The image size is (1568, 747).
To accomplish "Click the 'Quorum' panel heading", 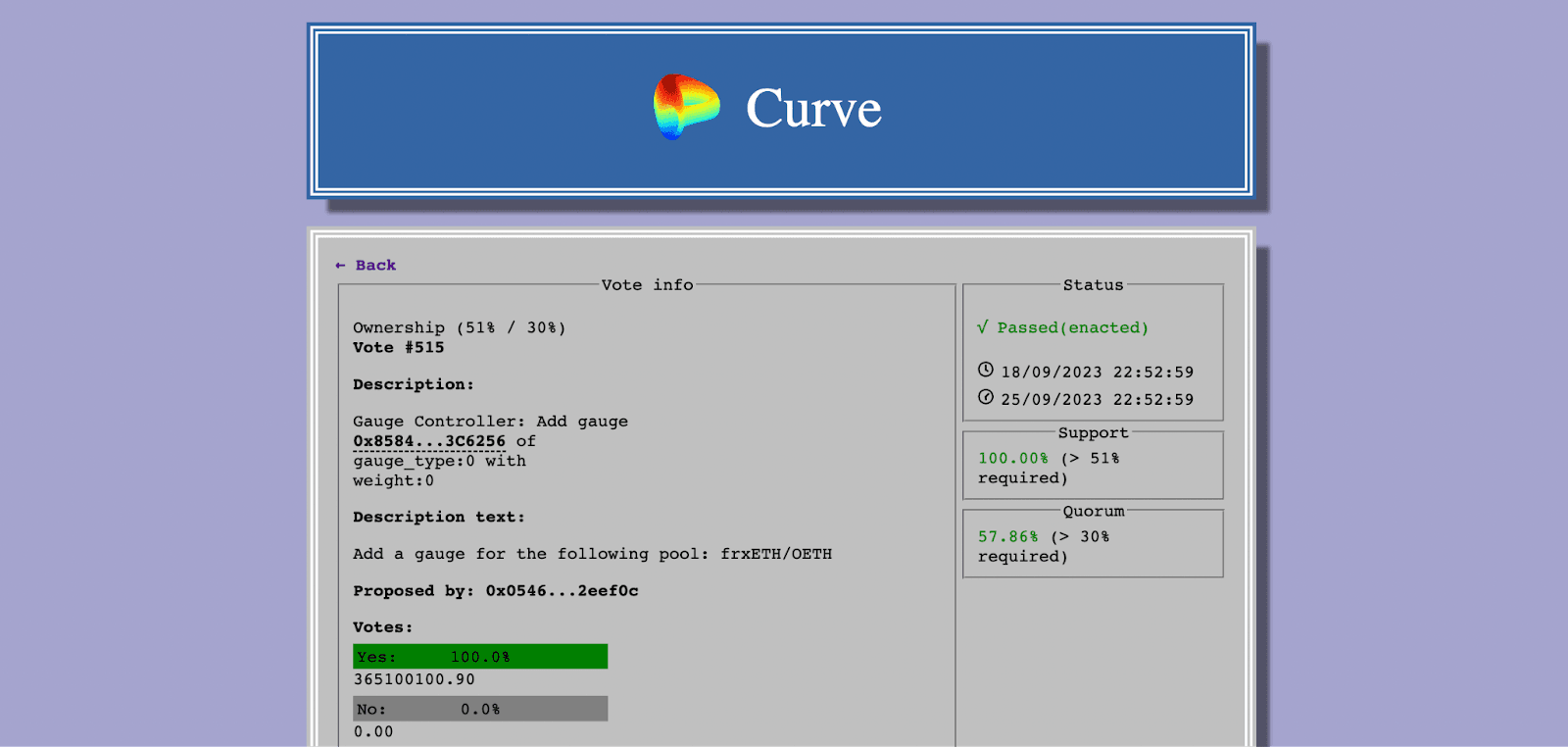I will pyautogui.click(x=1094, y=511).
